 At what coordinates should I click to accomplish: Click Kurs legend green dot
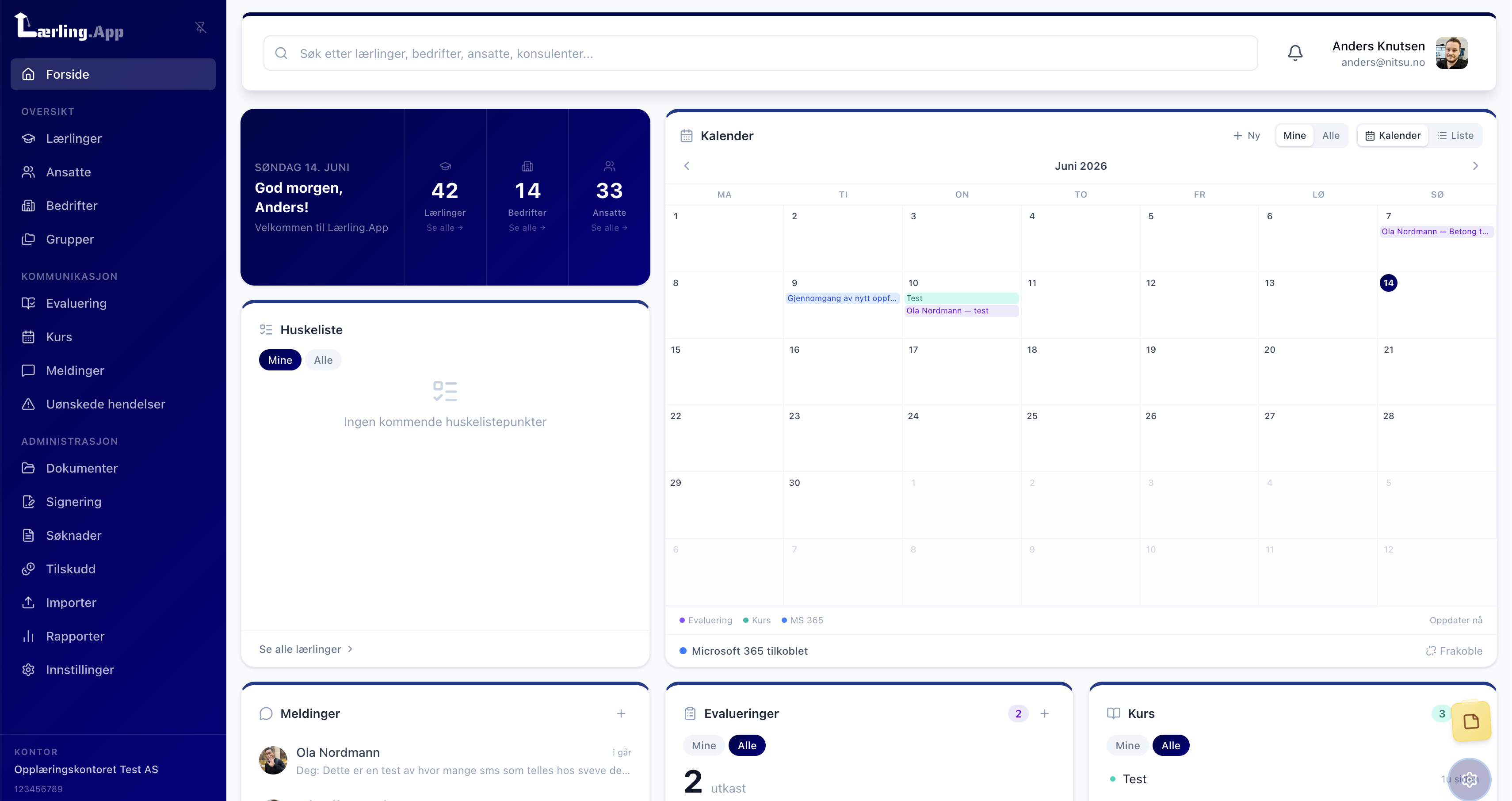(745, 620)
